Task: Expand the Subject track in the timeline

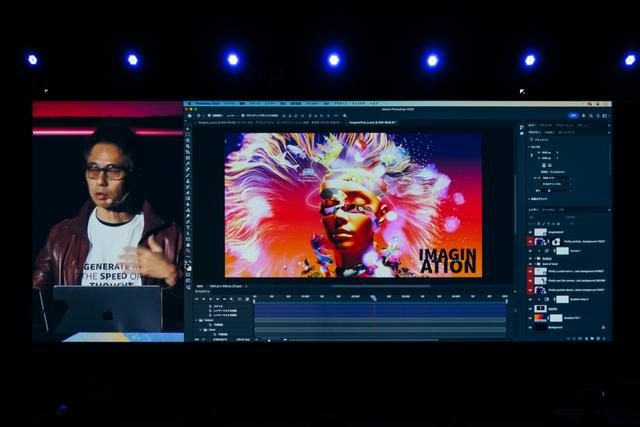Action: point(198,320)
